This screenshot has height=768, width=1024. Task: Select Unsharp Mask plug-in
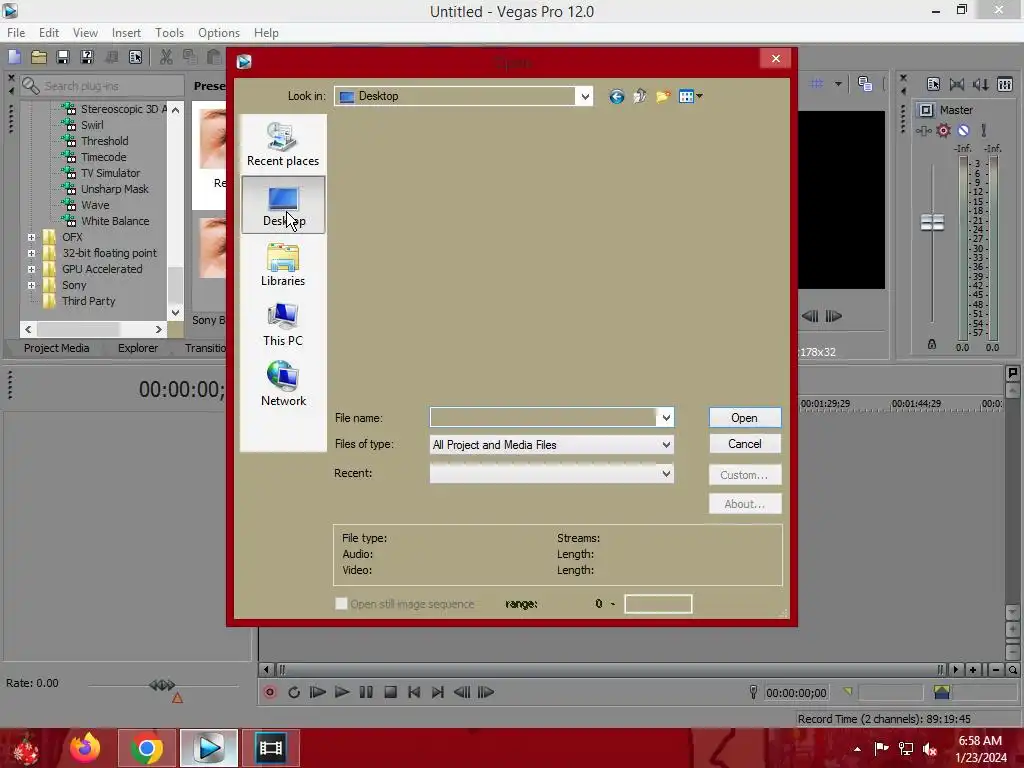[x=114, y=189]
